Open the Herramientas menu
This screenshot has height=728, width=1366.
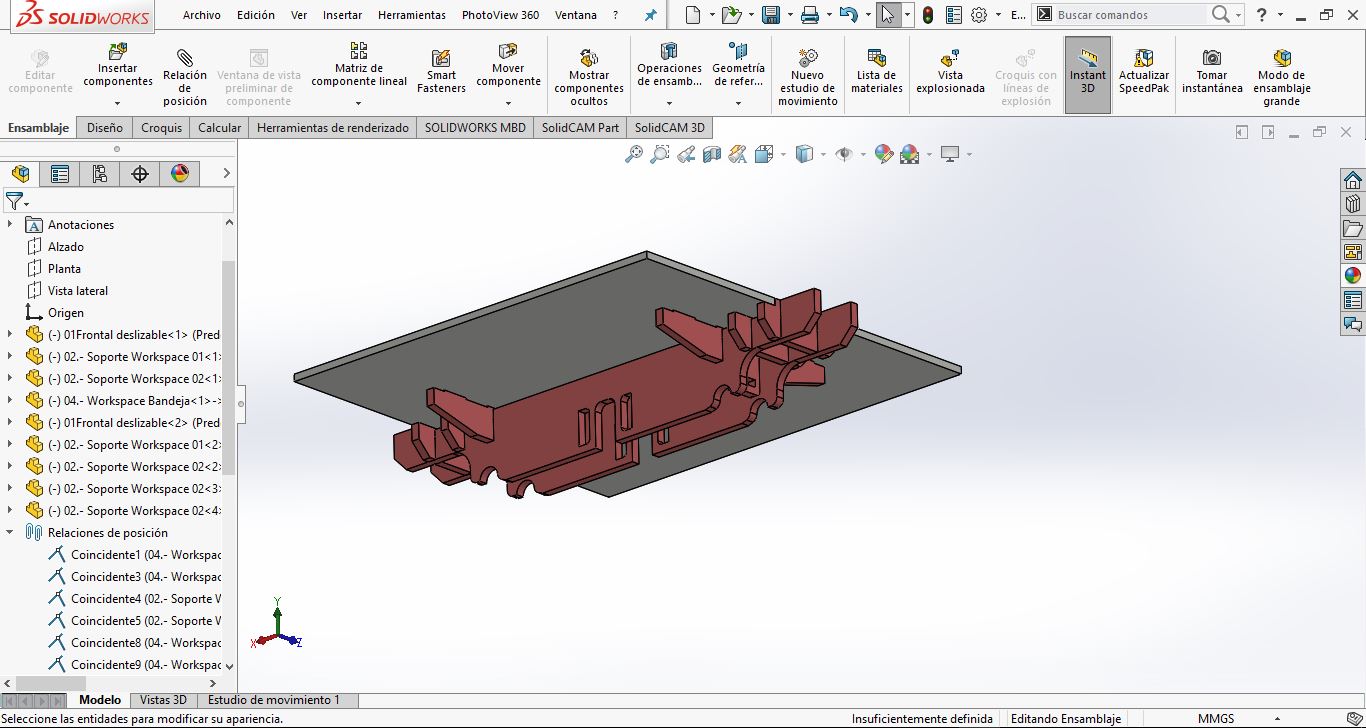411,15
